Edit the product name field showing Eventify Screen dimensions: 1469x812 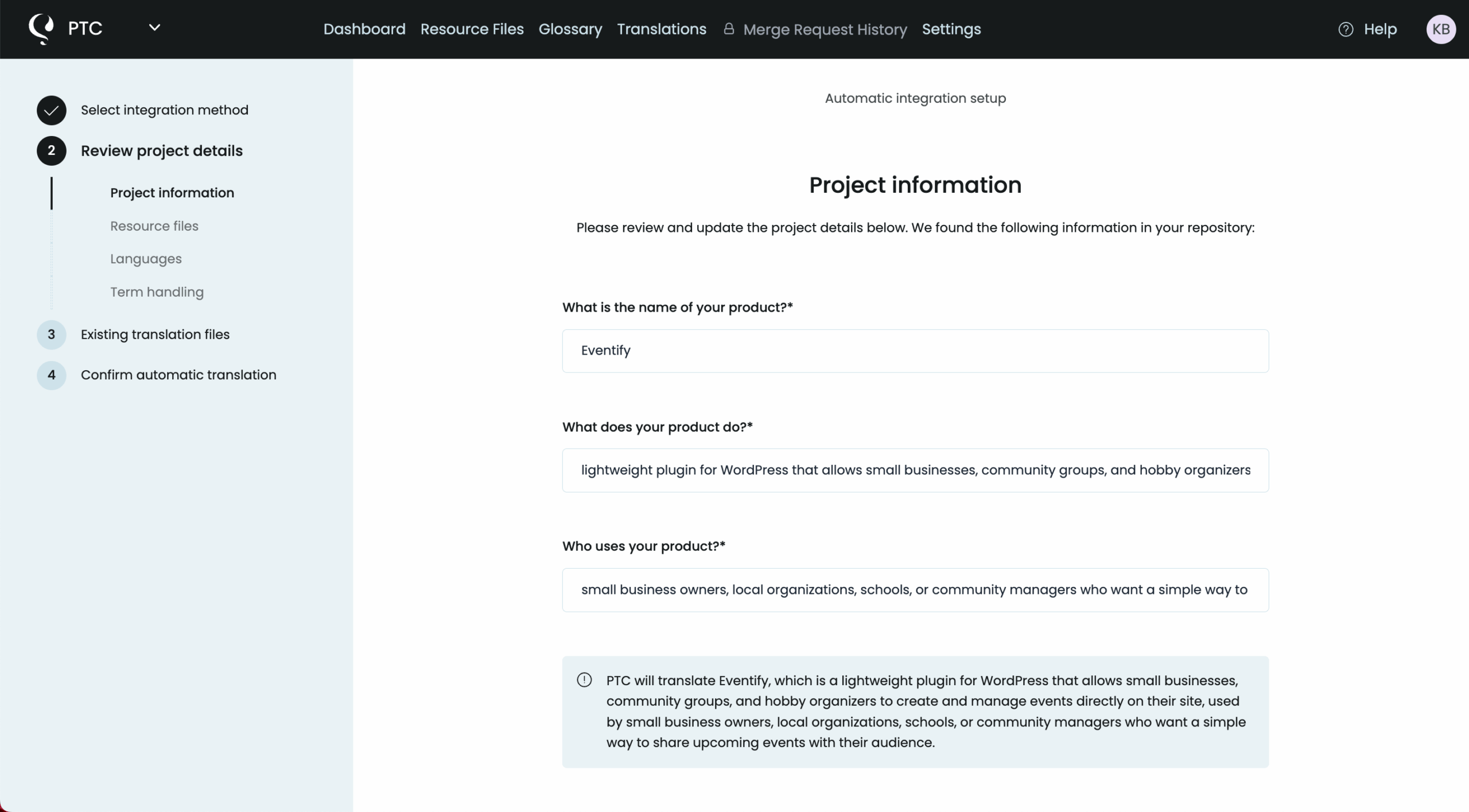915,351
